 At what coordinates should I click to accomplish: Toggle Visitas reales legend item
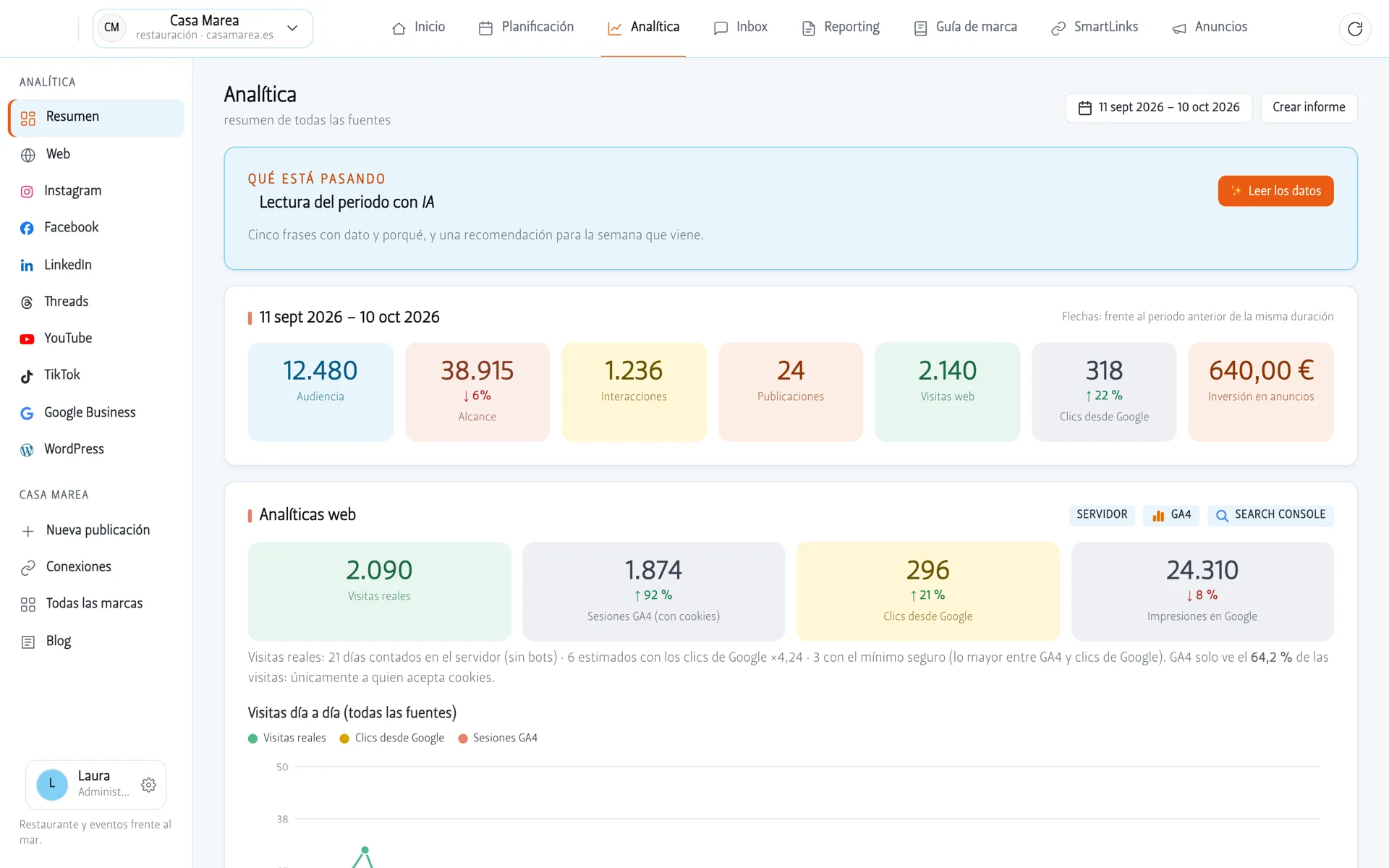287,738
